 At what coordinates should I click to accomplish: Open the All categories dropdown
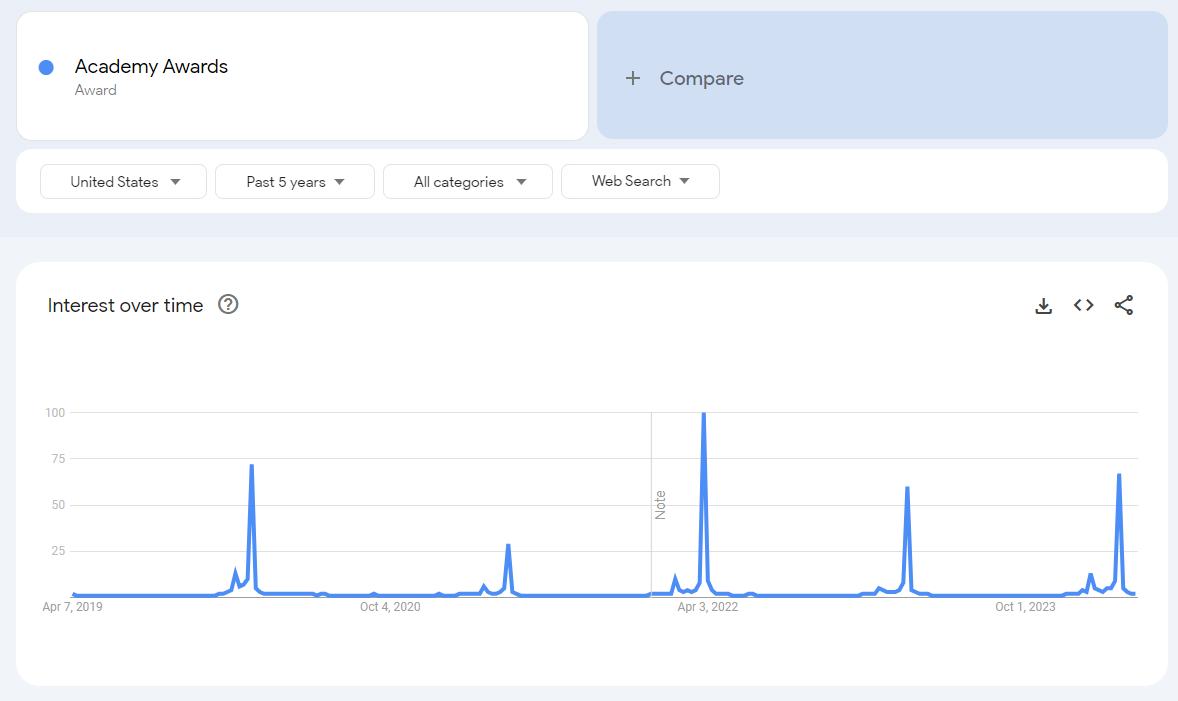pyautogui.click(x=468, y=182)
